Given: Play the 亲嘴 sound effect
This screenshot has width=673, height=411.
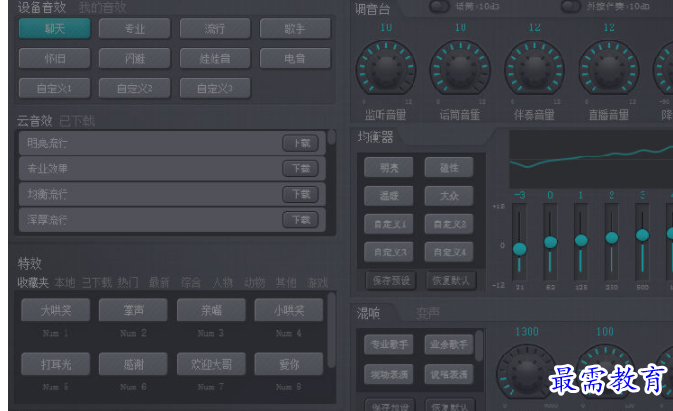Looking at the screenshot, I should coord(211,310).
